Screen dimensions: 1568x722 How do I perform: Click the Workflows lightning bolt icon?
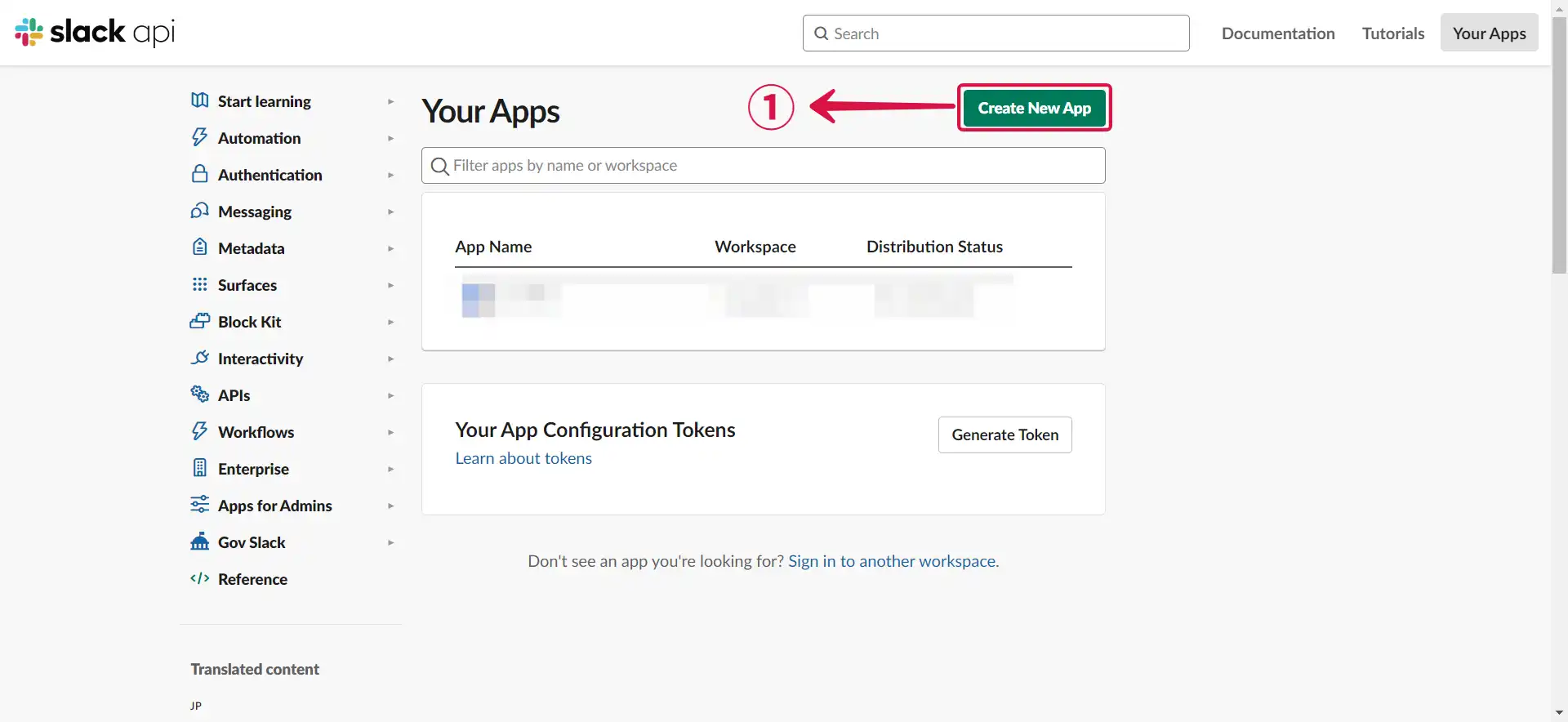199,431
